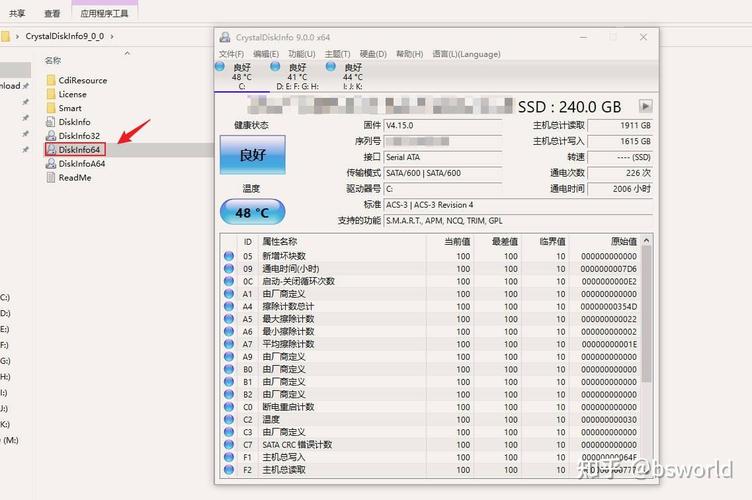
Task: Open the 文件(F) menu
Action: (231, 54)
